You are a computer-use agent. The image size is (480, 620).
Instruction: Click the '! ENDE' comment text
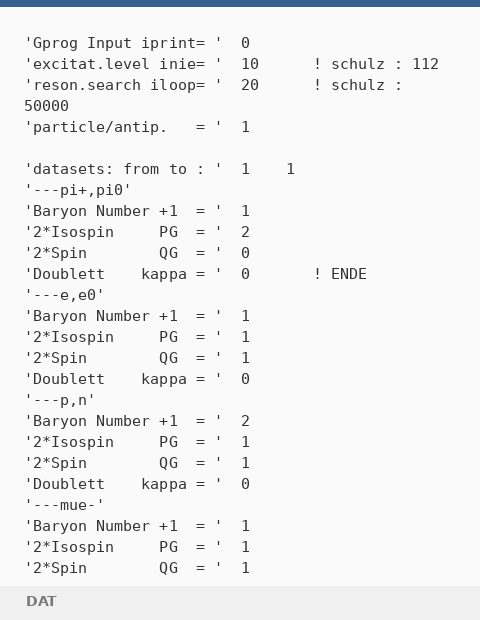(x=340, y=274)
